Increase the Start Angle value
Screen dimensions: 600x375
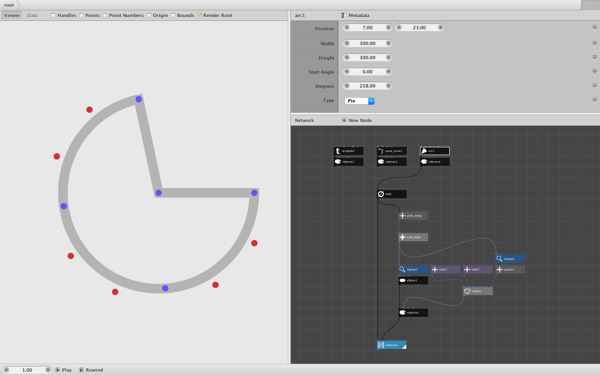pos(388,72)
